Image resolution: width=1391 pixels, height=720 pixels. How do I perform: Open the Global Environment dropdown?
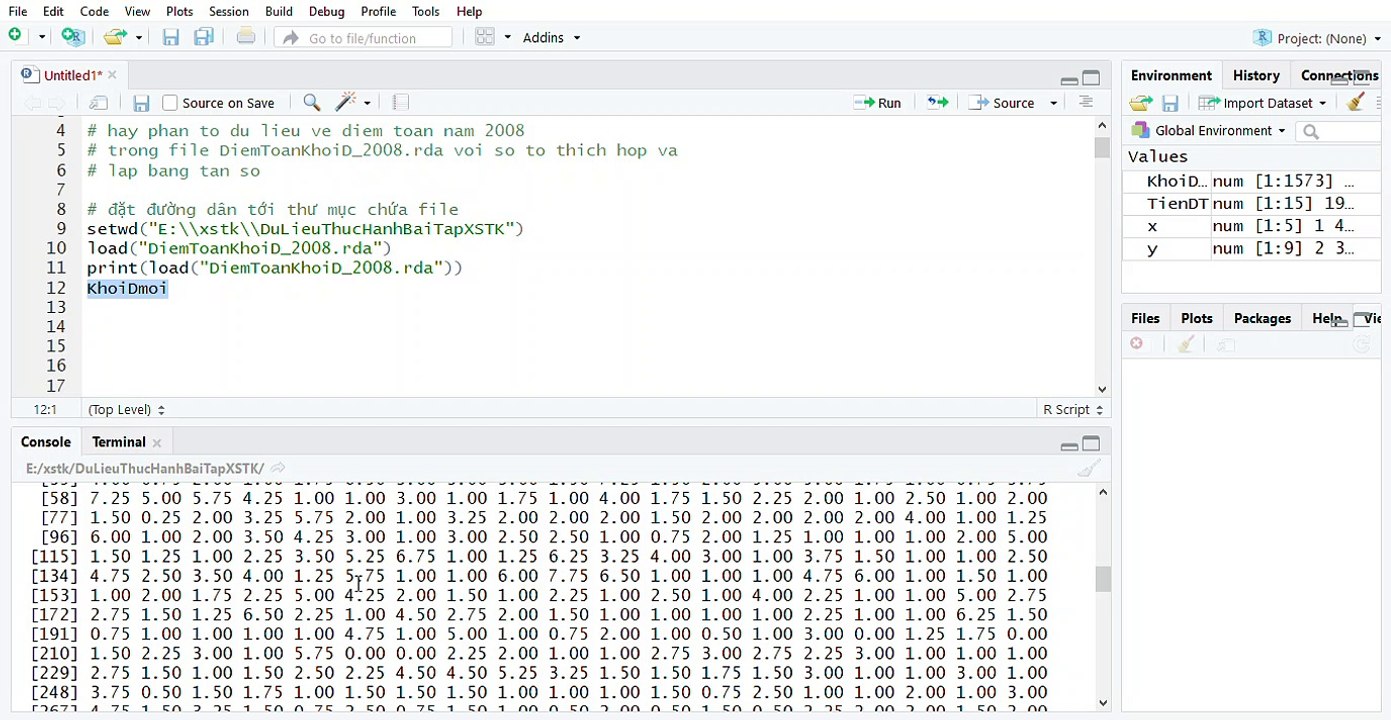[1208, 131]
